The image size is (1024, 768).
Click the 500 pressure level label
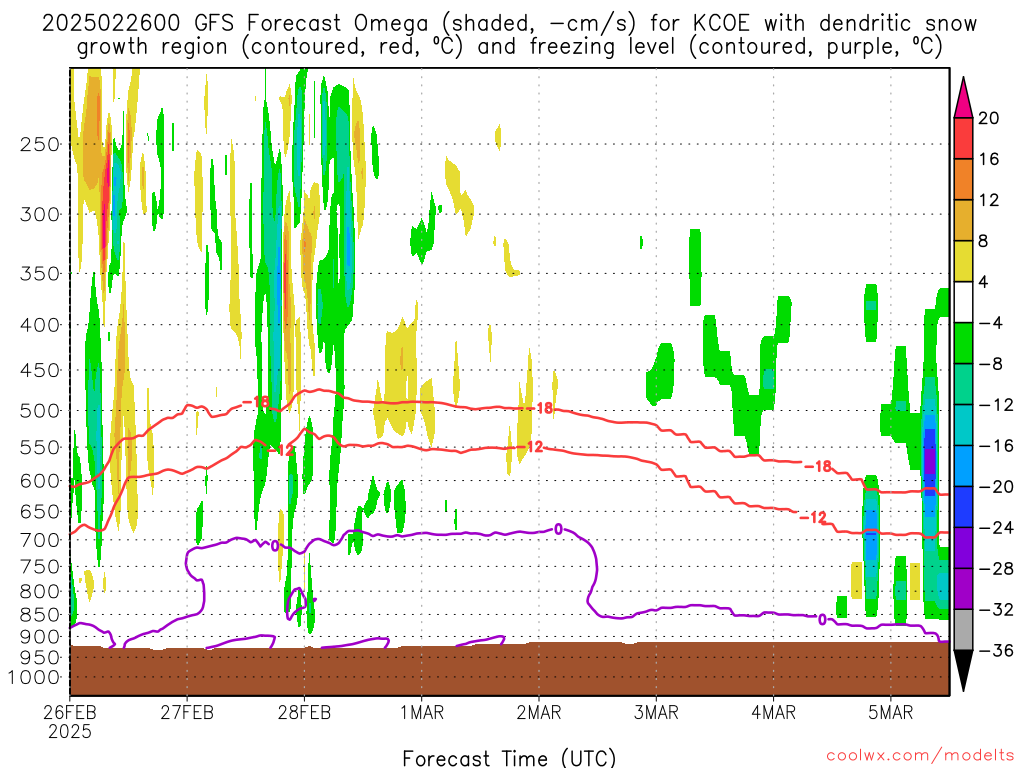(x=40, y=411)
